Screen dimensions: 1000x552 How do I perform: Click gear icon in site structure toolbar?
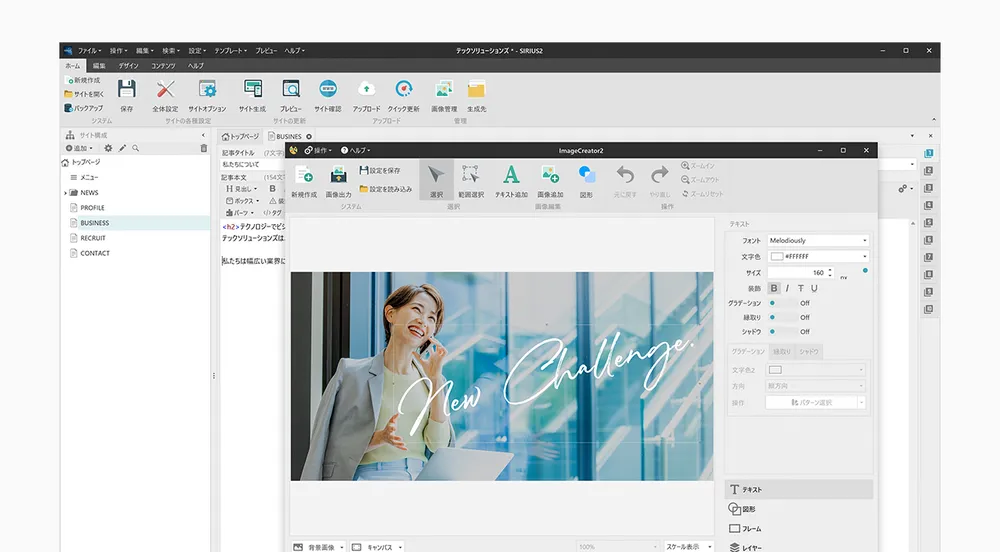click(x=108, y=148)
